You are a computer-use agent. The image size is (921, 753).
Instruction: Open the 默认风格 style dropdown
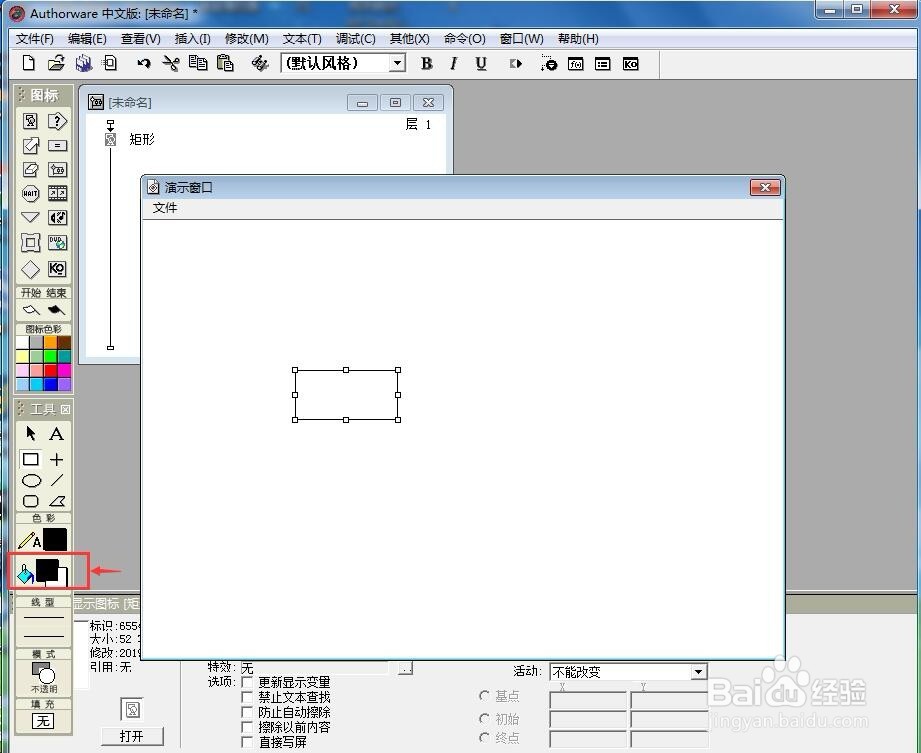pyautogui.click(x=398, y=63)
